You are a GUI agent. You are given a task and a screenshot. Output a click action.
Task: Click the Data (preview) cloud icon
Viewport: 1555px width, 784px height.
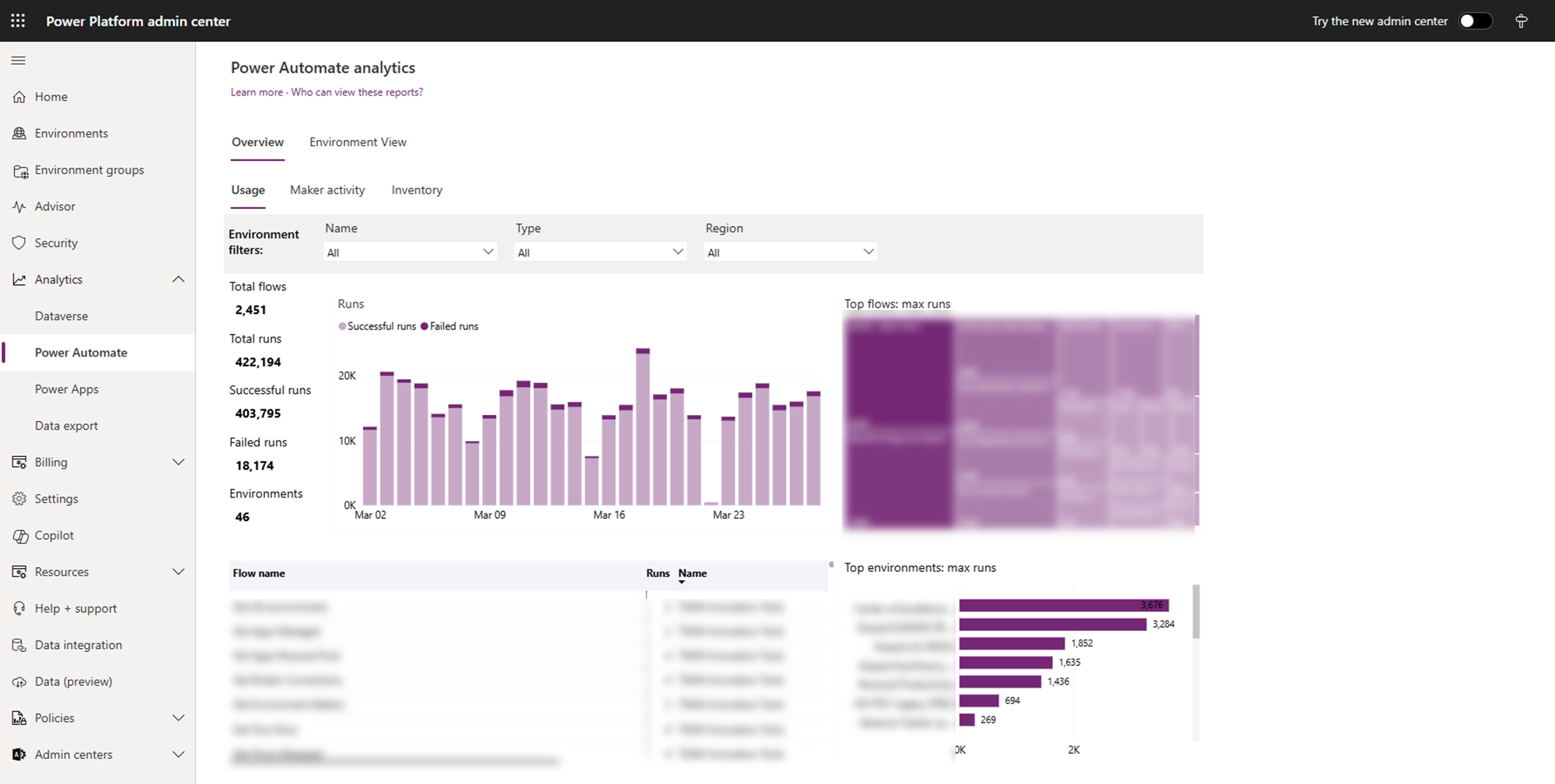[19, 681]
